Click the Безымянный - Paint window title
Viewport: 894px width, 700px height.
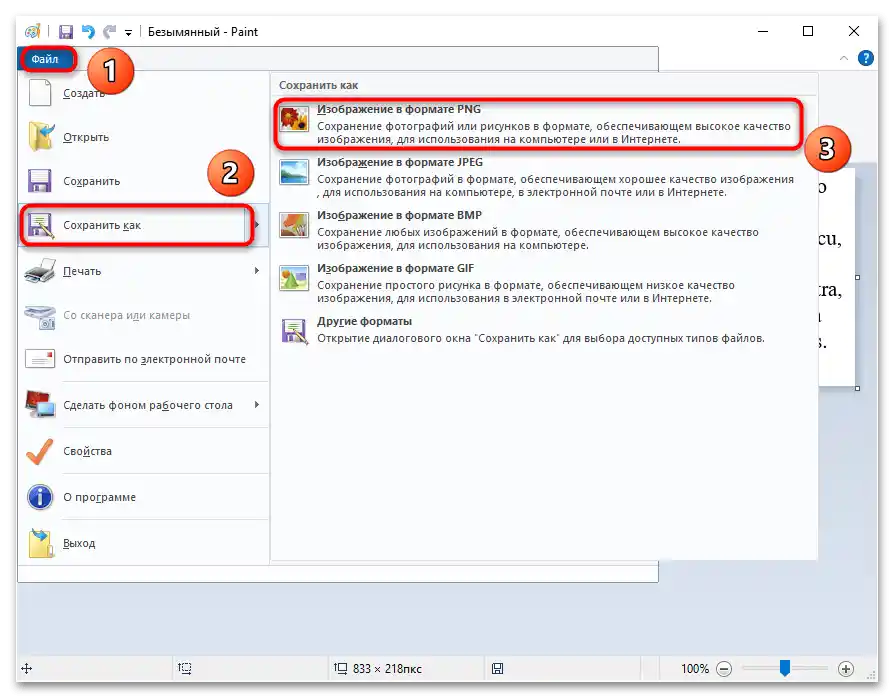203,32
